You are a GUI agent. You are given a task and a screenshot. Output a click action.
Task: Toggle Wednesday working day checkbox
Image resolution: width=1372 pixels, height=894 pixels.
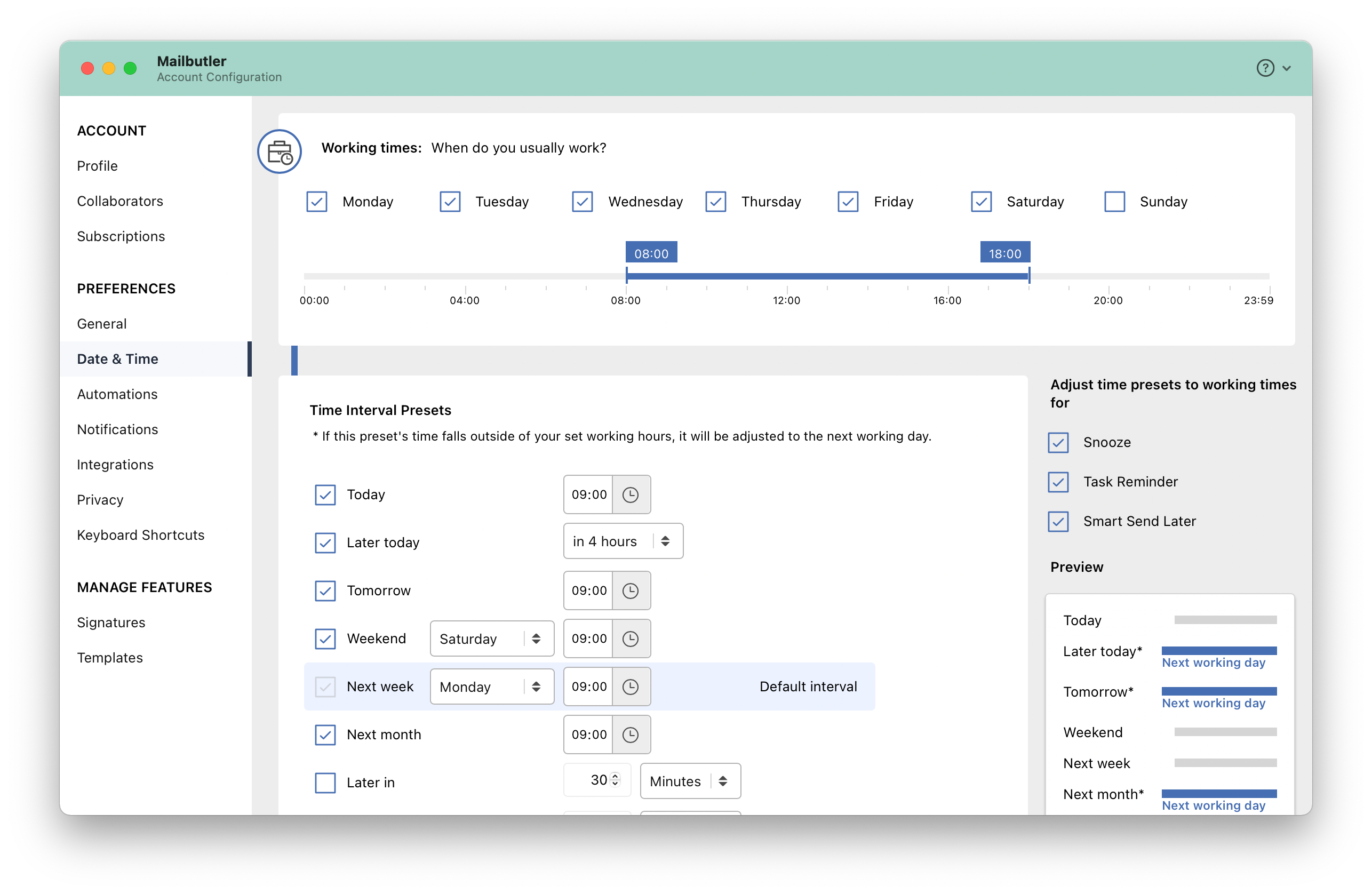coord(583,202)
